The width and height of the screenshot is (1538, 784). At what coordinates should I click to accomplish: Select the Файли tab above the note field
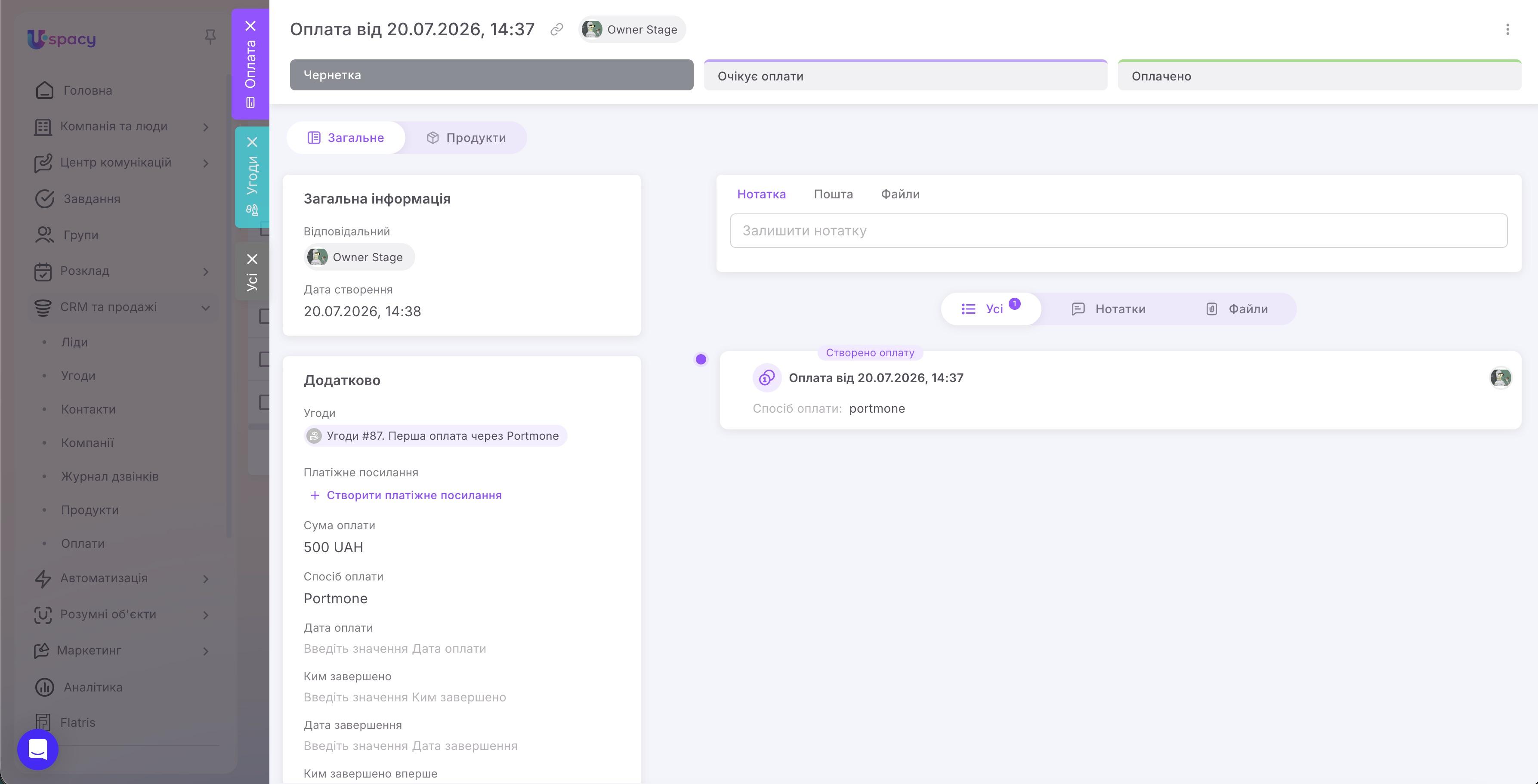[x=900, y=194]
